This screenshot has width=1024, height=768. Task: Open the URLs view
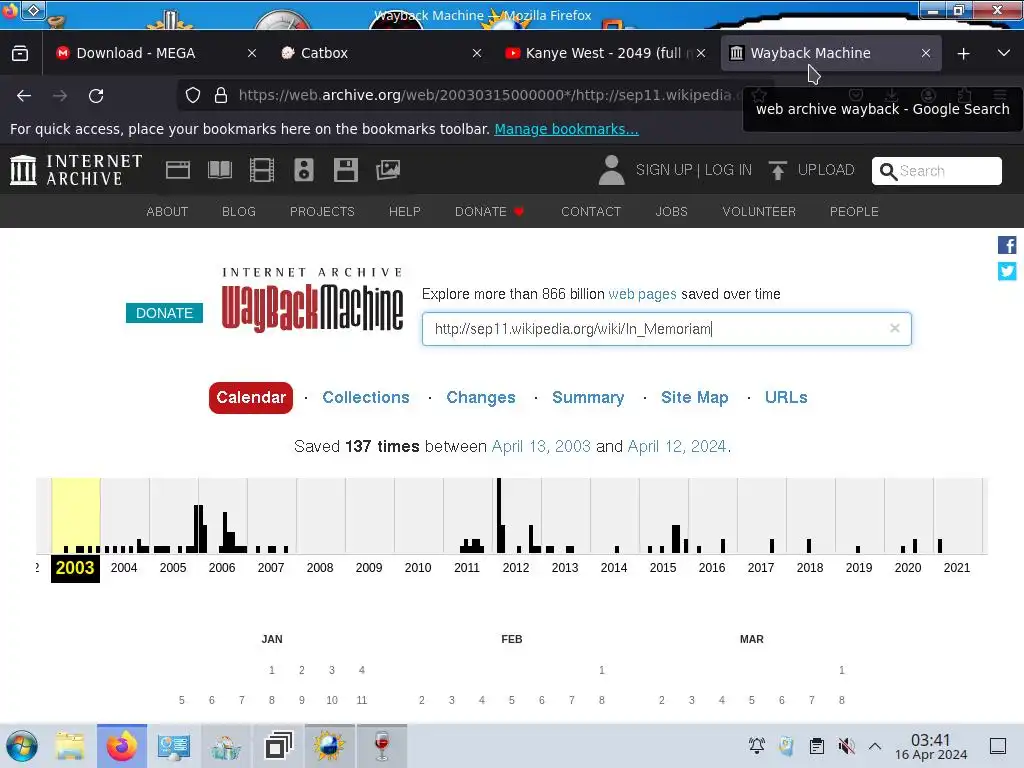click(786, 397)
